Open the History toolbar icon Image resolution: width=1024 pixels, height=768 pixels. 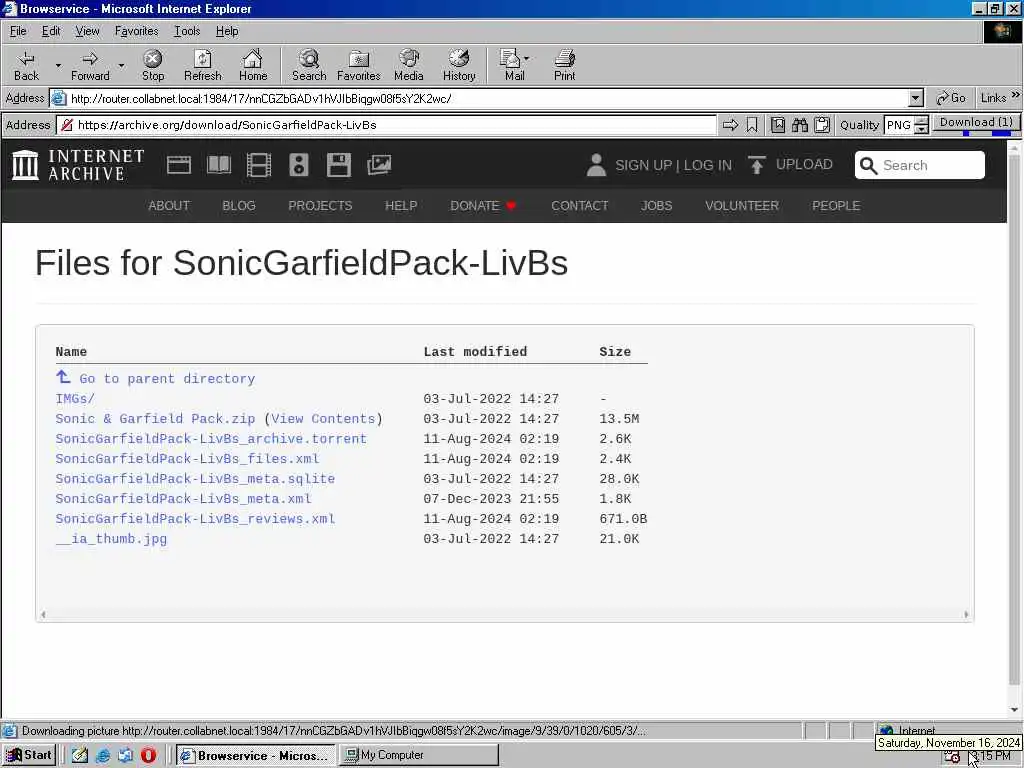pyautogui.click(x=459, y=65)
